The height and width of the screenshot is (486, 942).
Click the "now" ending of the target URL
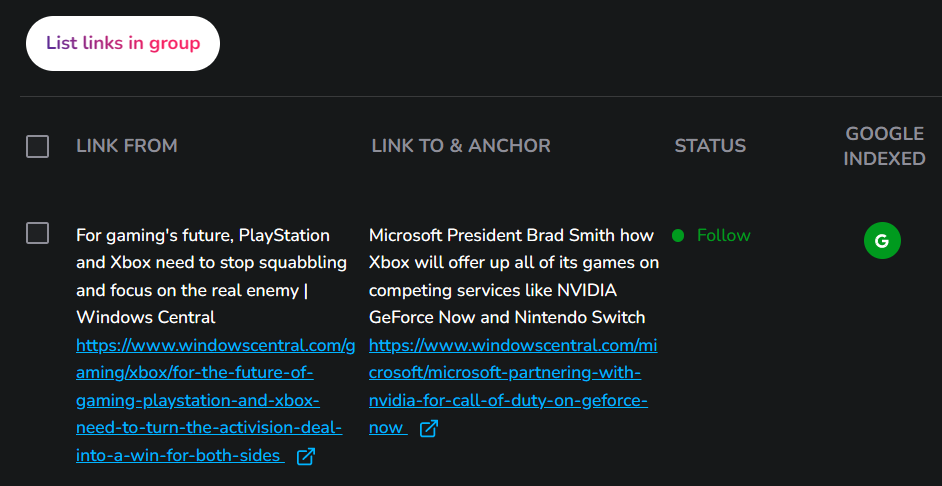[x=387, y=428]
